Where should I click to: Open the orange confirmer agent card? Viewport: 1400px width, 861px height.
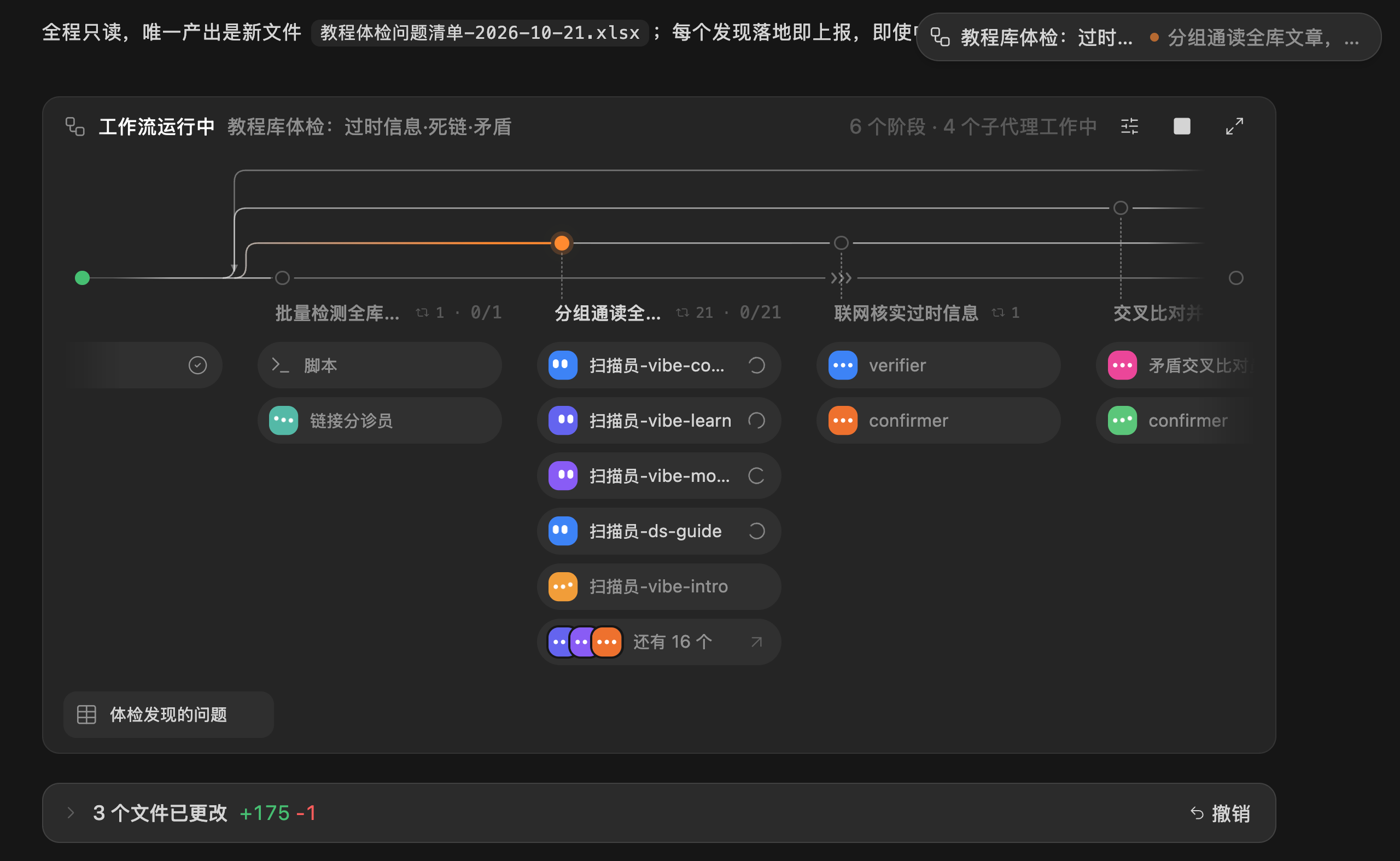938,420
